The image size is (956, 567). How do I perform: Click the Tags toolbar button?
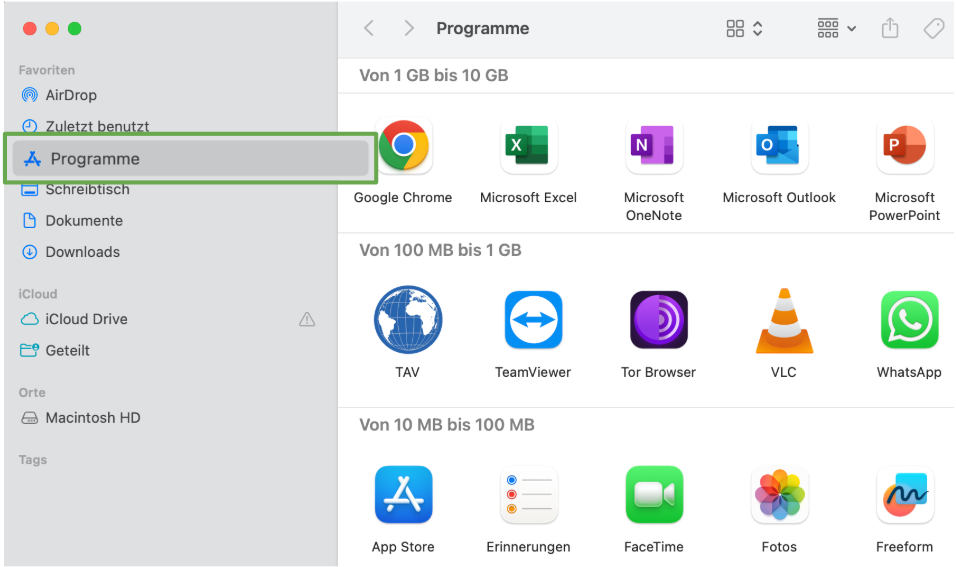click(x=934, y=29)
